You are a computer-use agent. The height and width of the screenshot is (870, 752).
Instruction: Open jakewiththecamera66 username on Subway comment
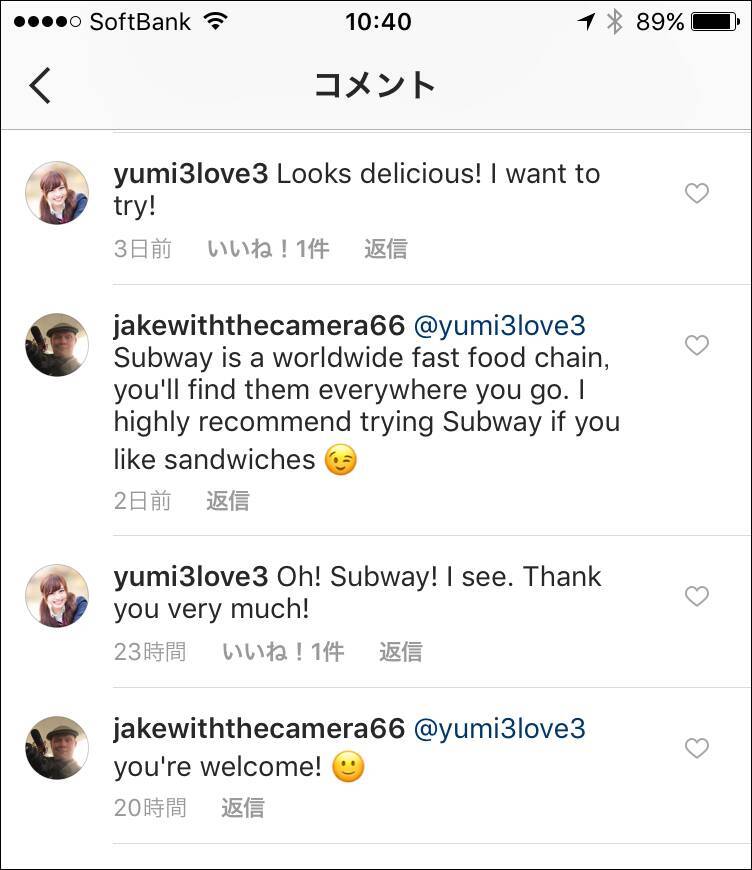click(x=259, y=326)
